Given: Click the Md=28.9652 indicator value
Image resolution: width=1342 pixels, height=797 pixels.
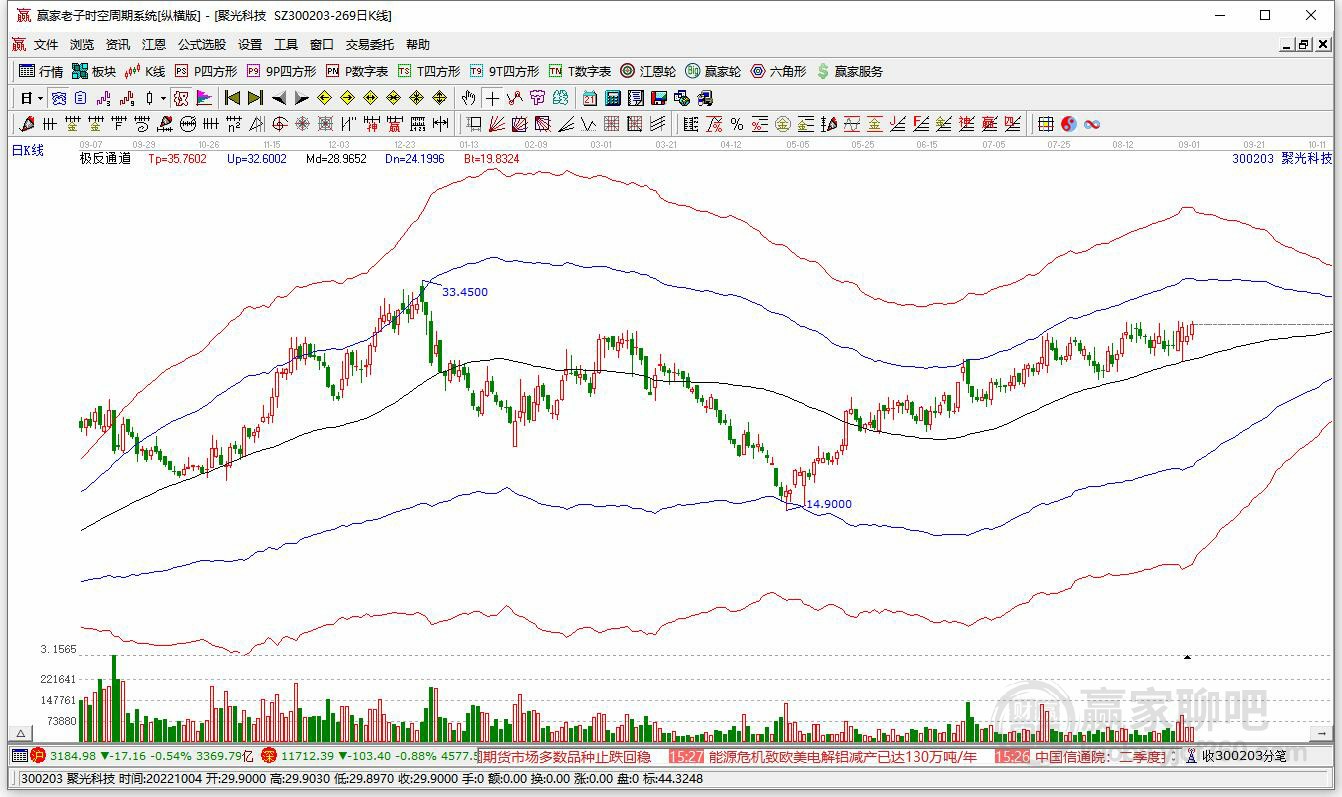Looking at the screenshot, I should pyautogui.click(x=336, y=158).
